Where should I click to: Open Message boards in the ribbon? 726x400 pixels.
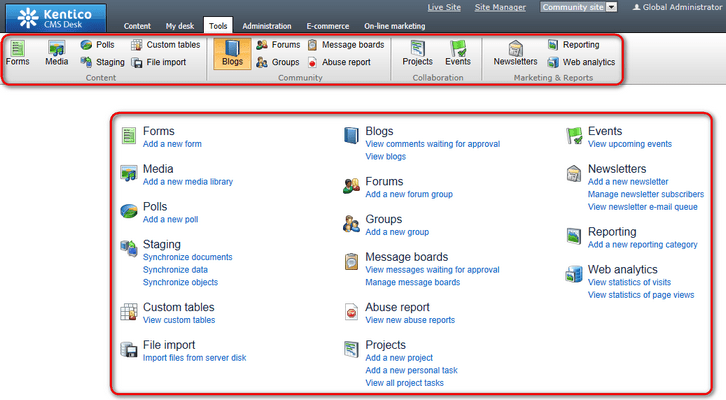(x=345, y=45)
